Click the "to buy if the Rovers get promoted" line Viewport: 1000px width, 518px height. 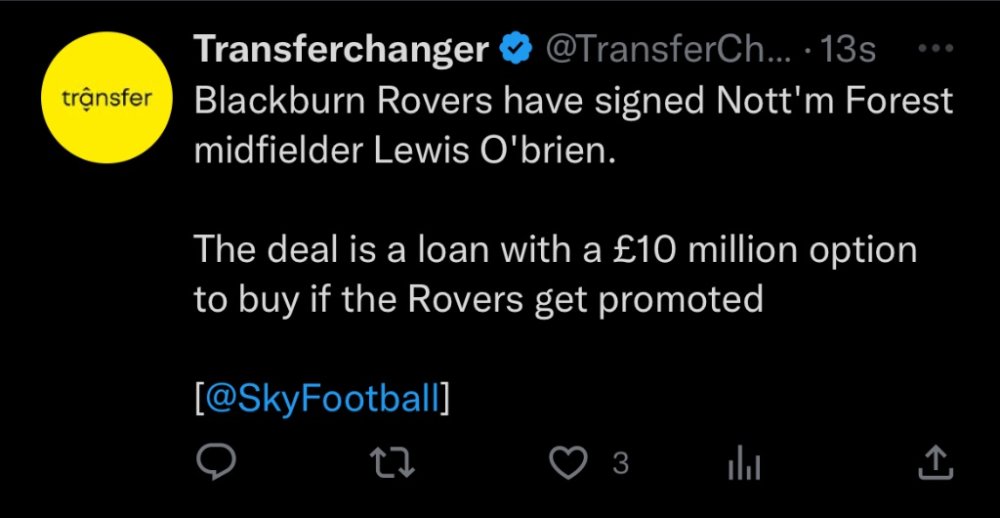[478, 298]
